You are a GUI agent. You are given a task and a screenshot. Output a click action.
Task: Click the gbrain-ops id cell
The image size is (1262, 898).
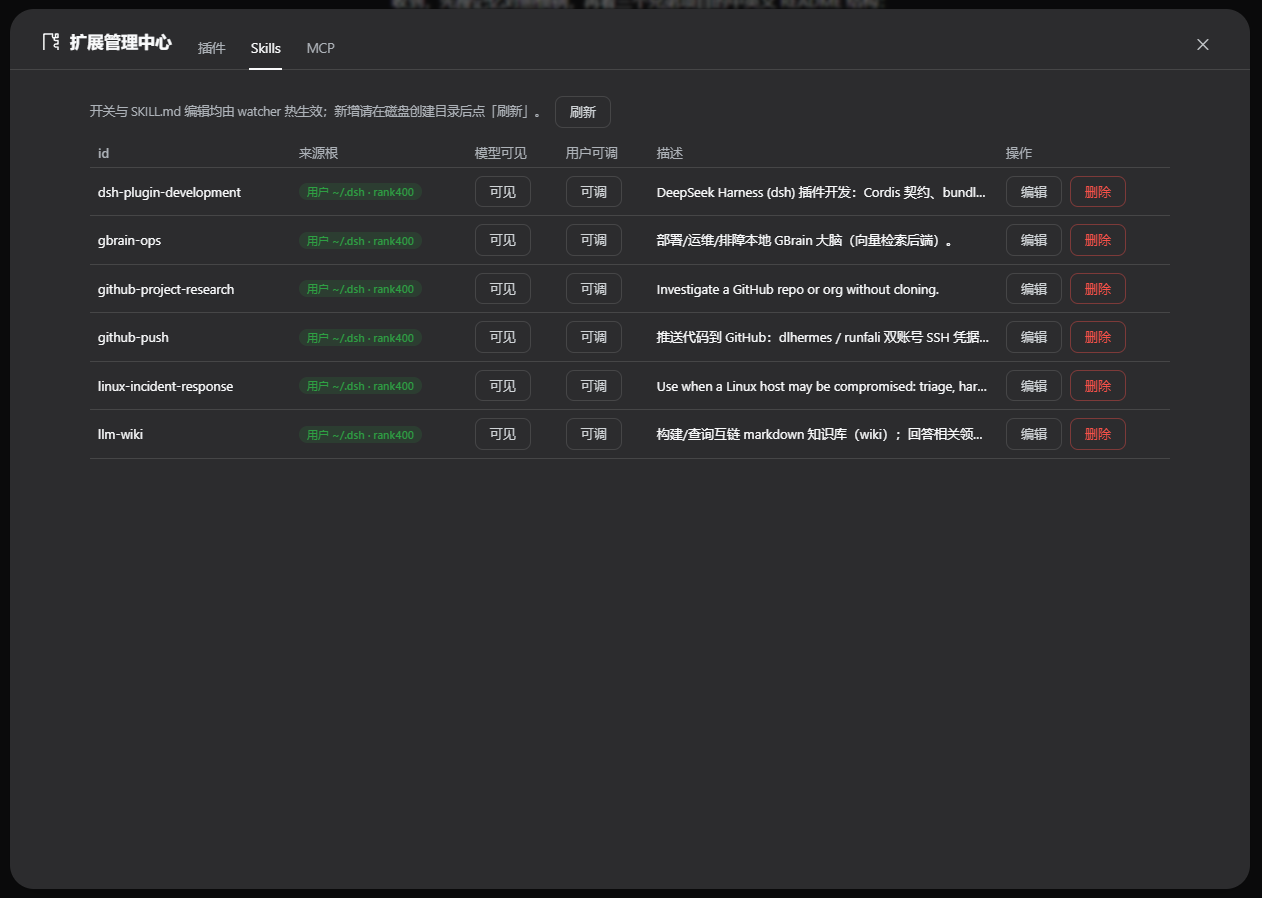tap(129, 240)
